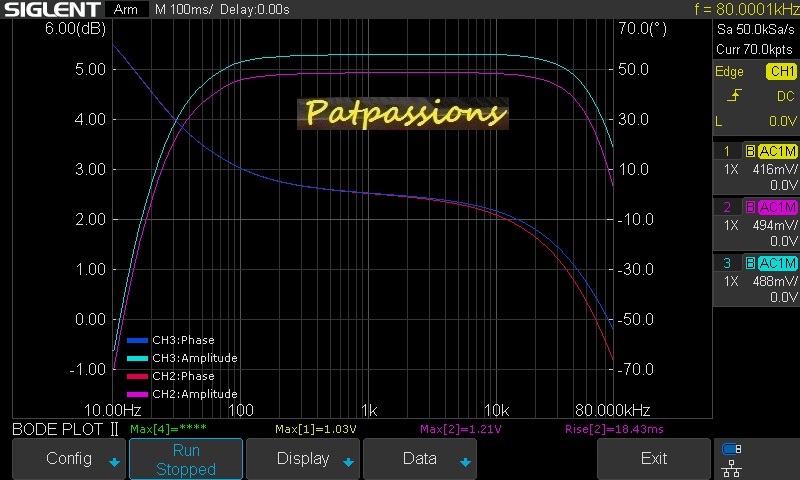Expand the Config dropdown arrow
This screenshot has height=480, width=800.
pos(114,462)
